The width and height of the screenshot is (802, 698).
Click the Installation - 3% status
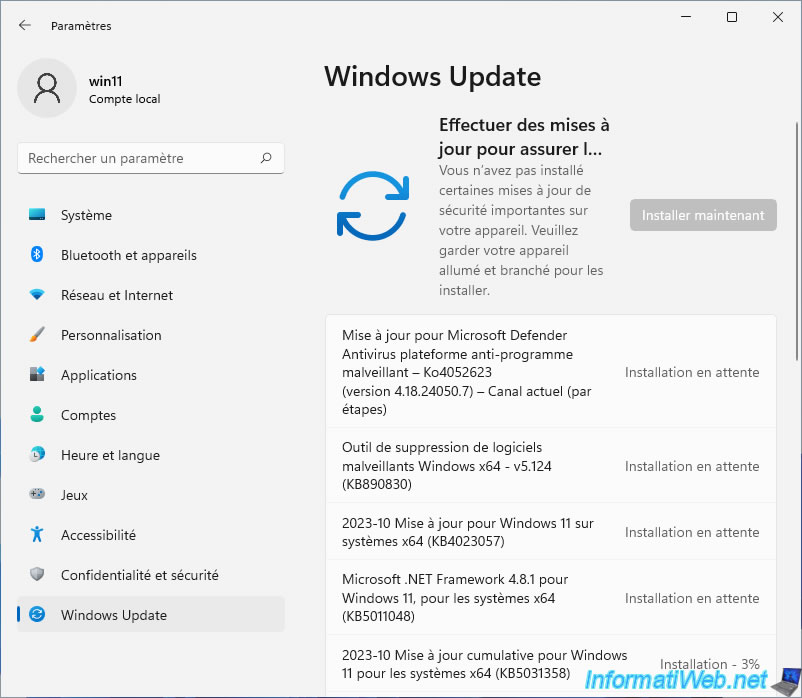[x=709, y=664]
